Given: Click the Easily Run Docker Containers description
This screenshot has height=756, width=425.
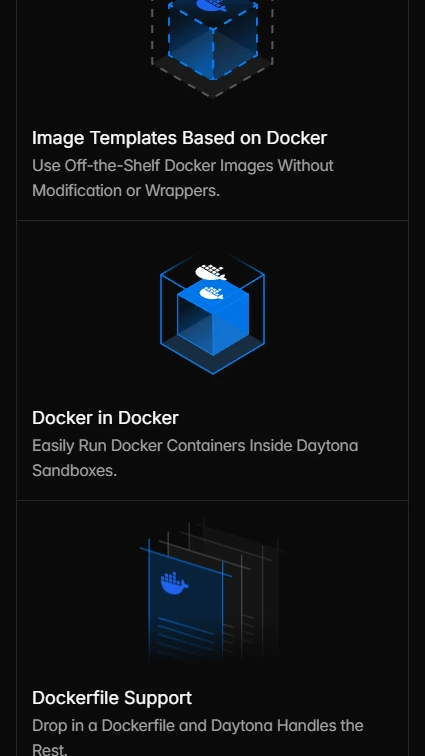Looking at the screenshot, I should (x=195, y=458).
